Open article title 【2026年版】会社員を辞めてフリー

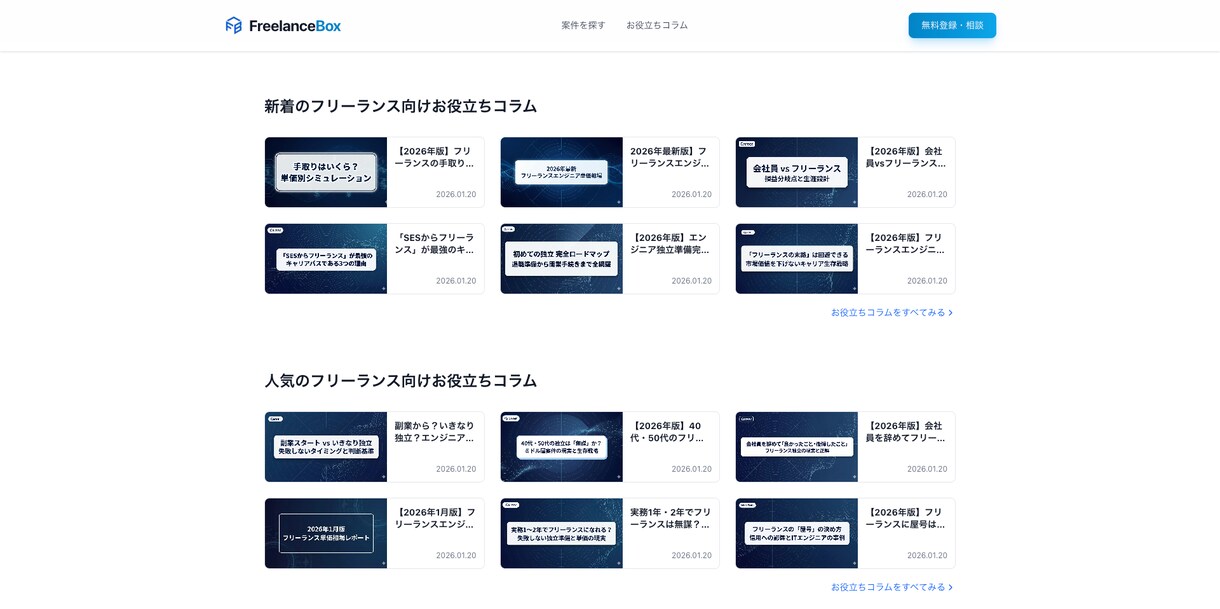(x=906, y=432)
